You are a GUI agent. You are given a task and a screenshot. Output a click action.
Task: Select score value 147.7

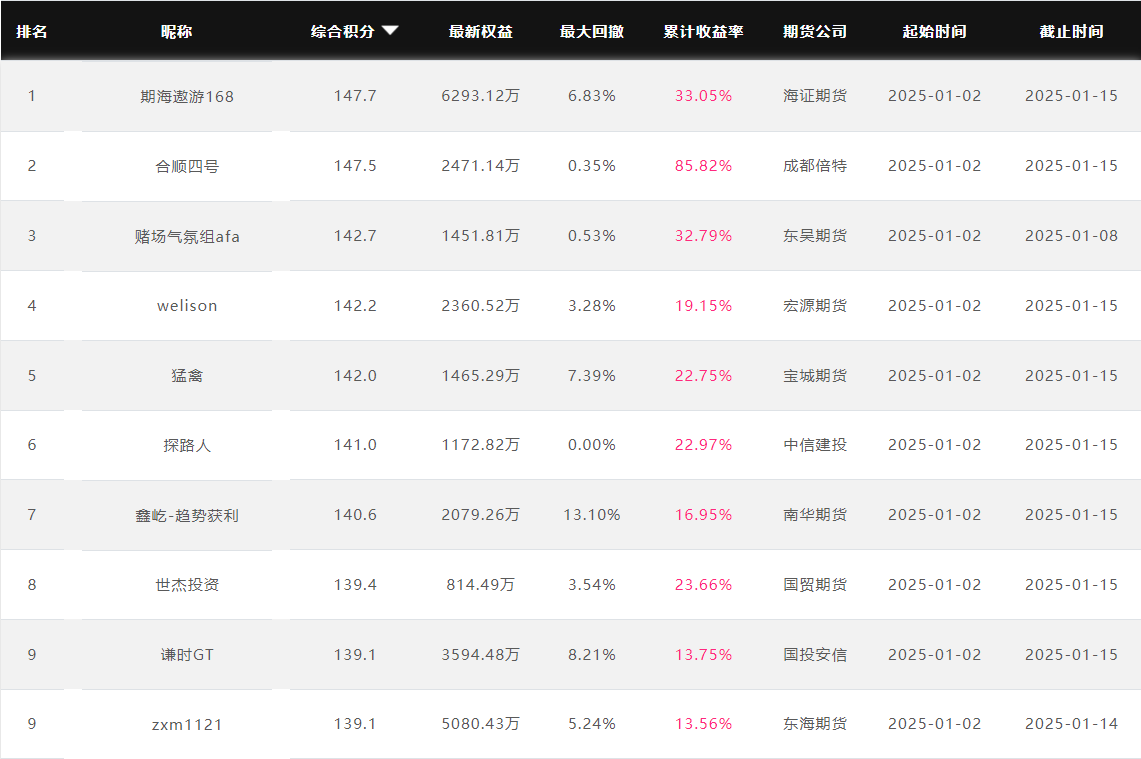(x=355, y=96)
